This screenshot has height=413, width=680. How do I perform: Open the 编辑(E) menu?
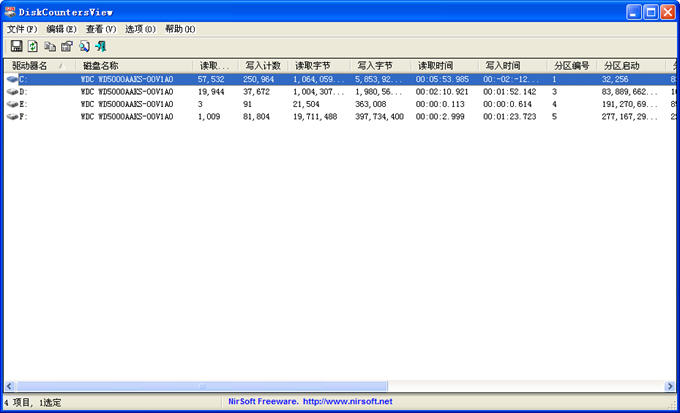[x=61, y=29]
